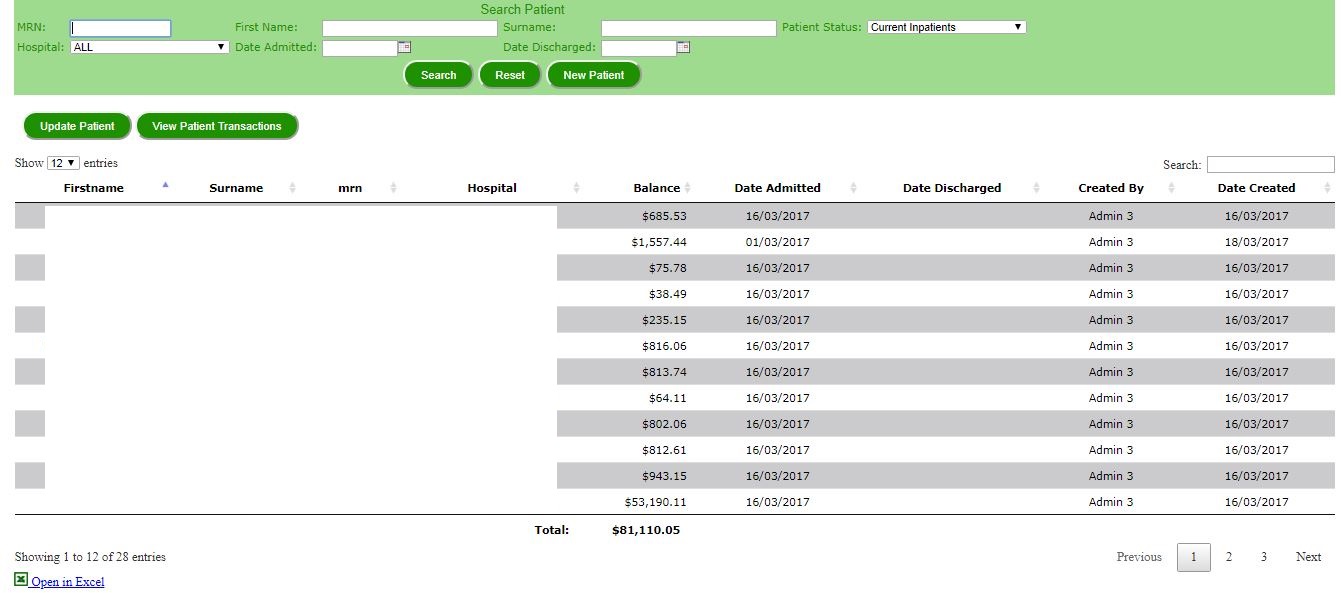Open the View Patient Transactions button
Viewport: 1341px width, 593px height.
click(217, 126)
